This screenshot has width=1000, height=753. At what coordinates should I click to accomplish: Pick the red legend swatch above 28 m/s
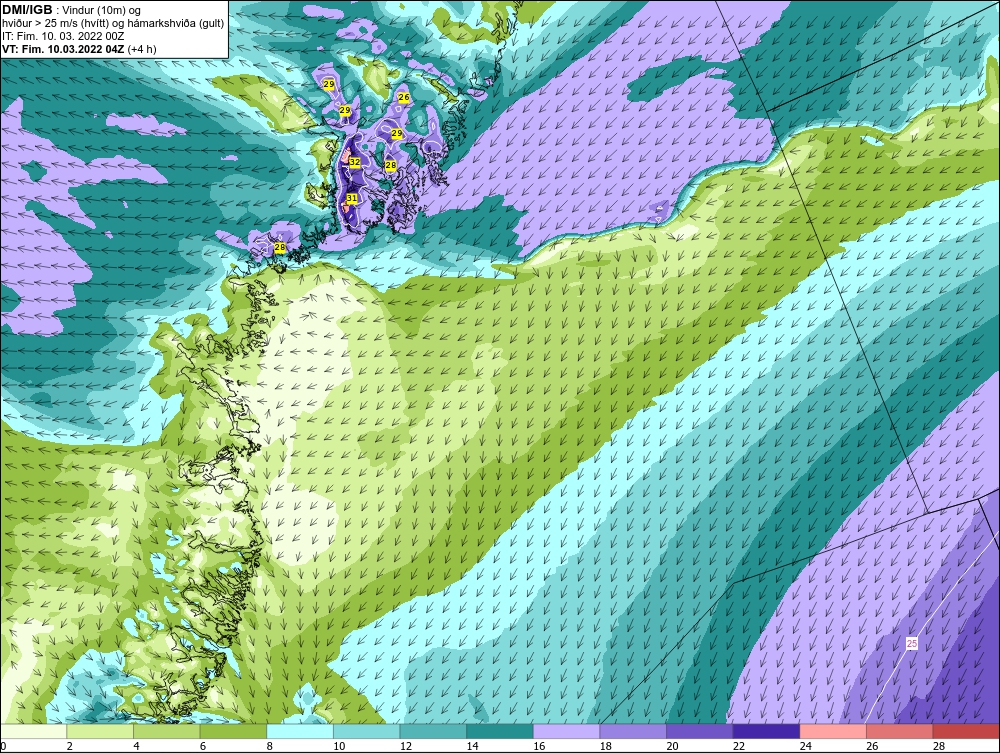[x=966, y=731]
